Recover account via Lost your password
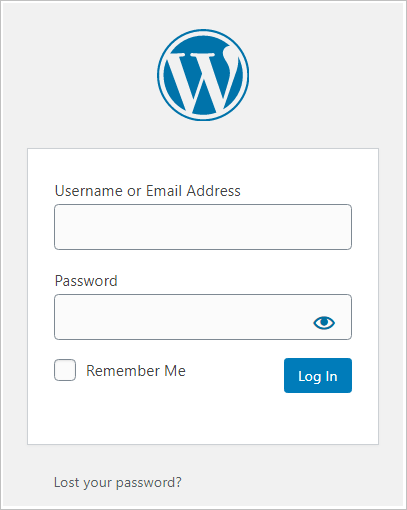Viewport: 407px width, 510px height. (118, 483)
